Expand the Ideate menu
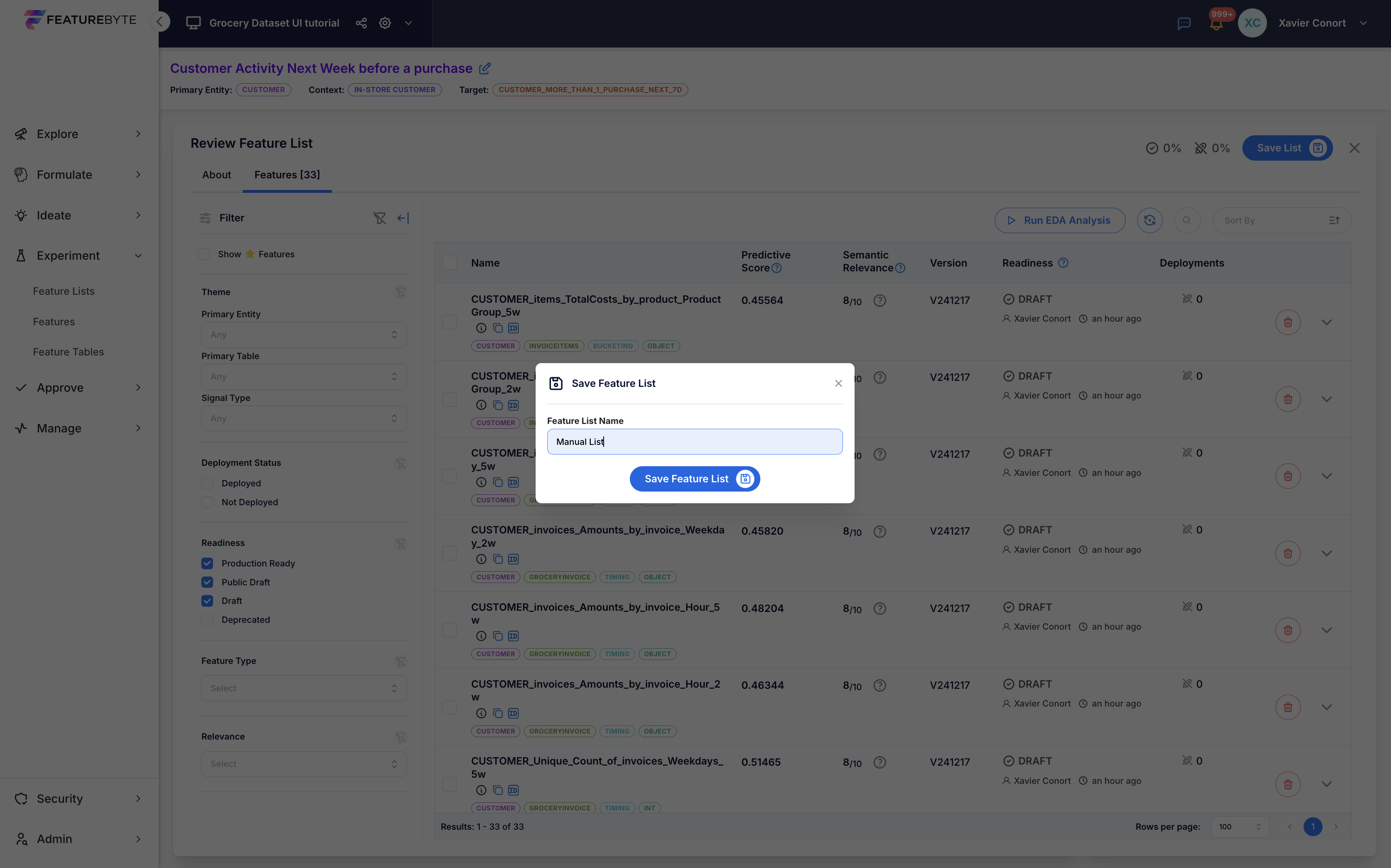Screen dimensions: 1391x868 point(79,215)
